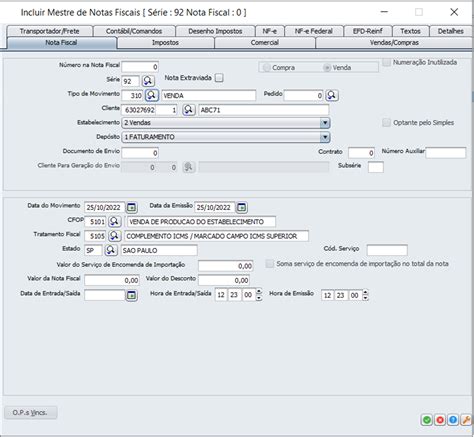Toggle the Optante pelo Simples checkbox
474x437 pixels.
(386, 123)
